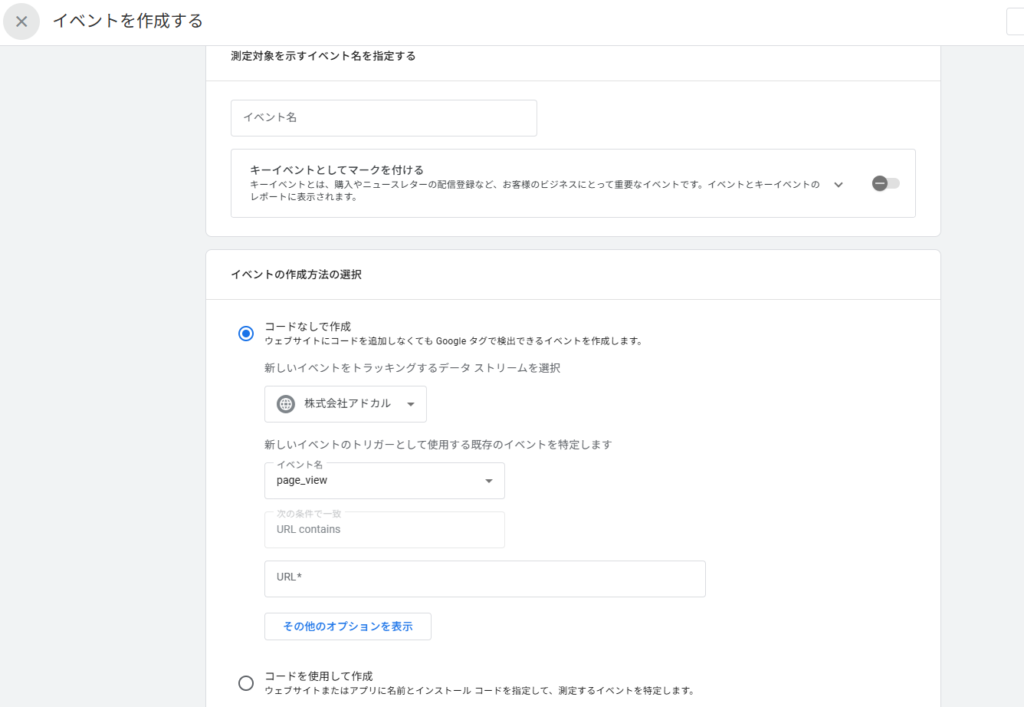Click the top イベント名 text field
The width and height of the screenshot is (1024, 707).
pos(384,118)
